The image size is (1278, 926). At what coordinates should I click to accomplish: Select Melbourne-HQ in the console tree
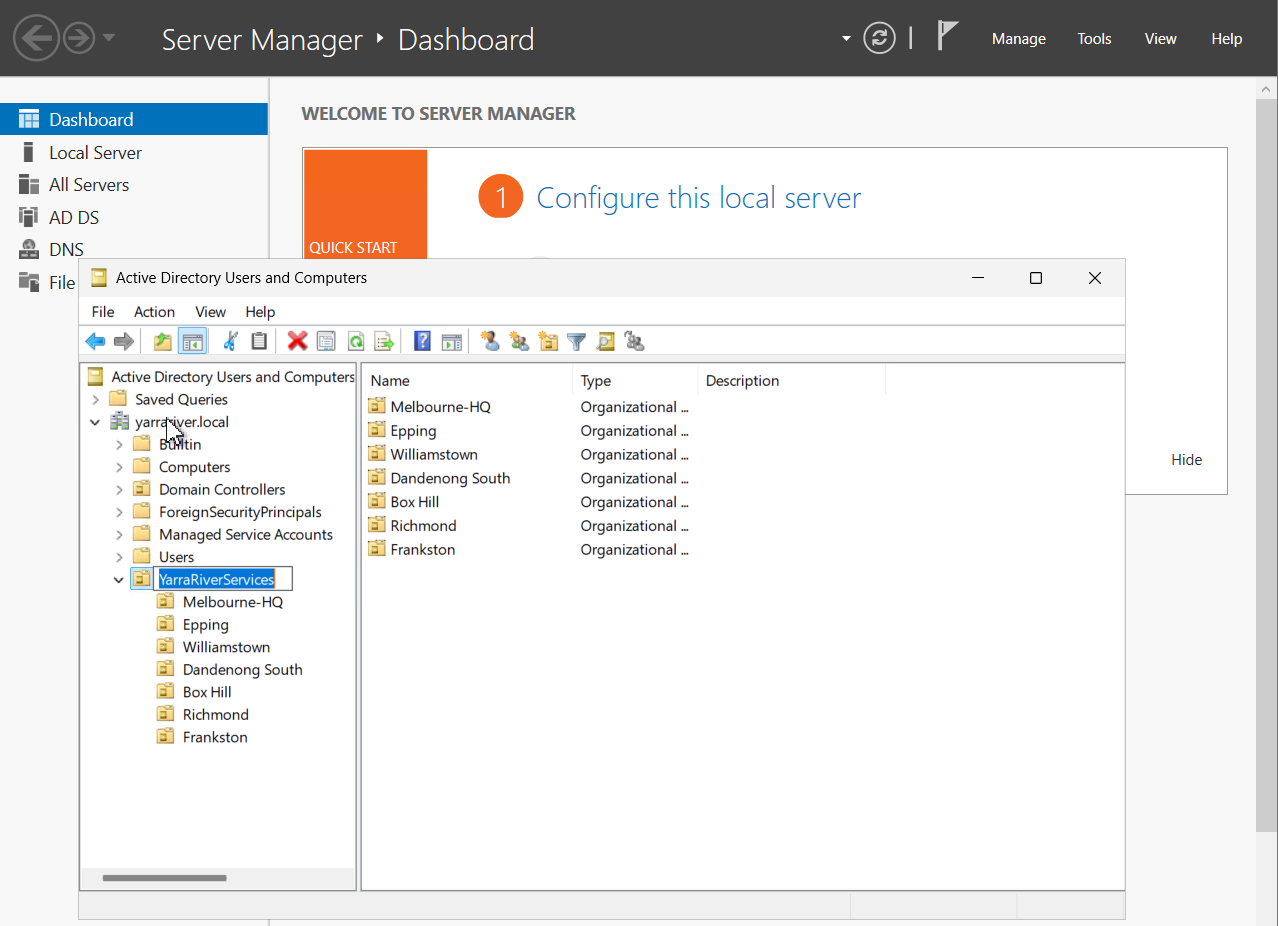click(232, 602)
